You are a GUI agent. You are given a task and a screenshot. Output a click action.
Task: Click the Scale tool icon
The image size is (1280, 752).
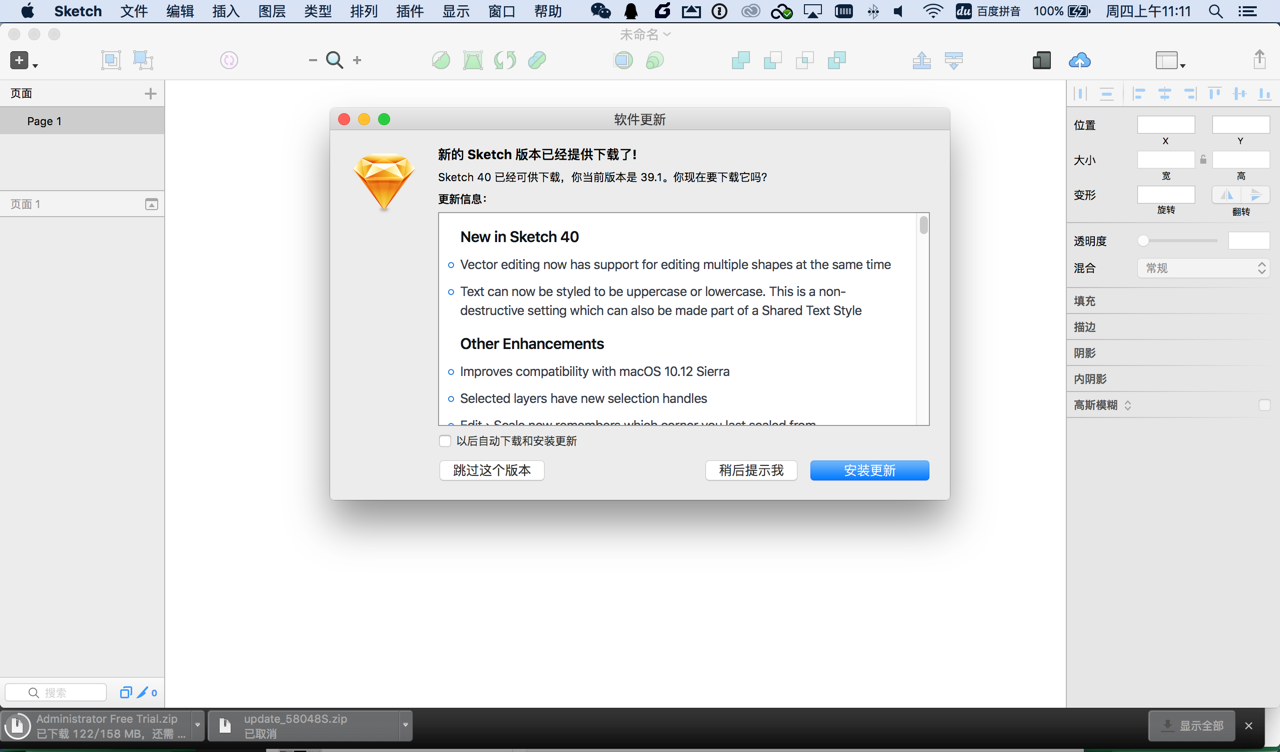click(x=655, y=61)
